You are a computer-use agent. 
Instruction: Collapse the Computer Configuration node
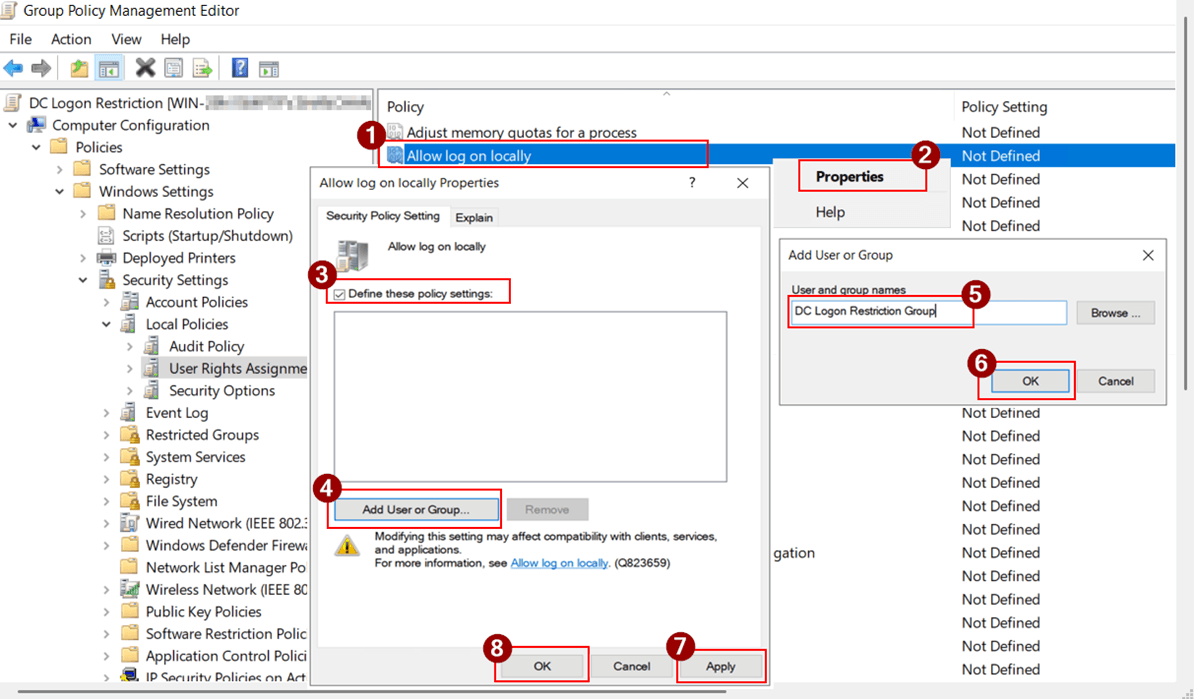pos(13,125)
